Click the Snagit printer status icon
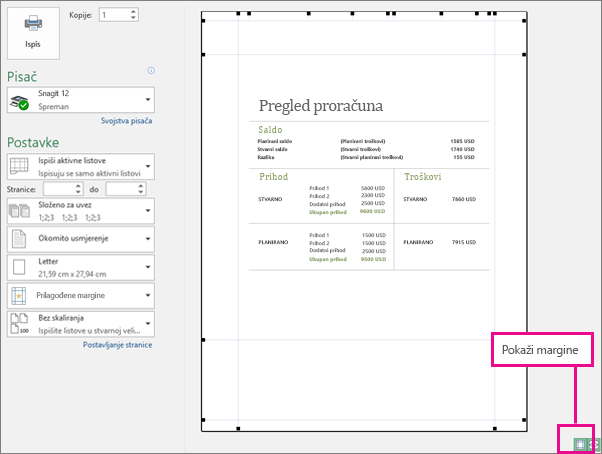This screenshot has height=454, width=602. pos(19,102)
